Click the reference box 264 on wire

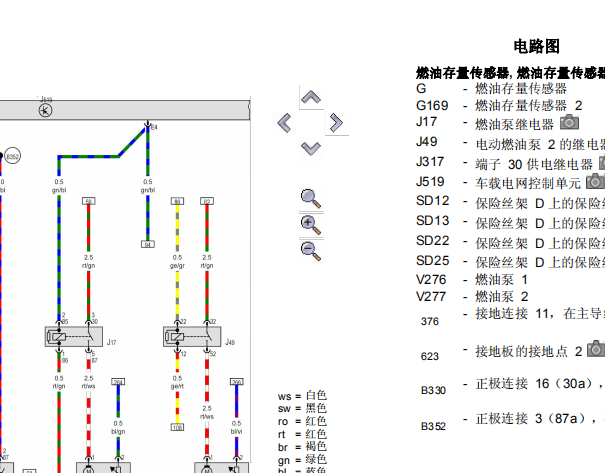(118, 382)
